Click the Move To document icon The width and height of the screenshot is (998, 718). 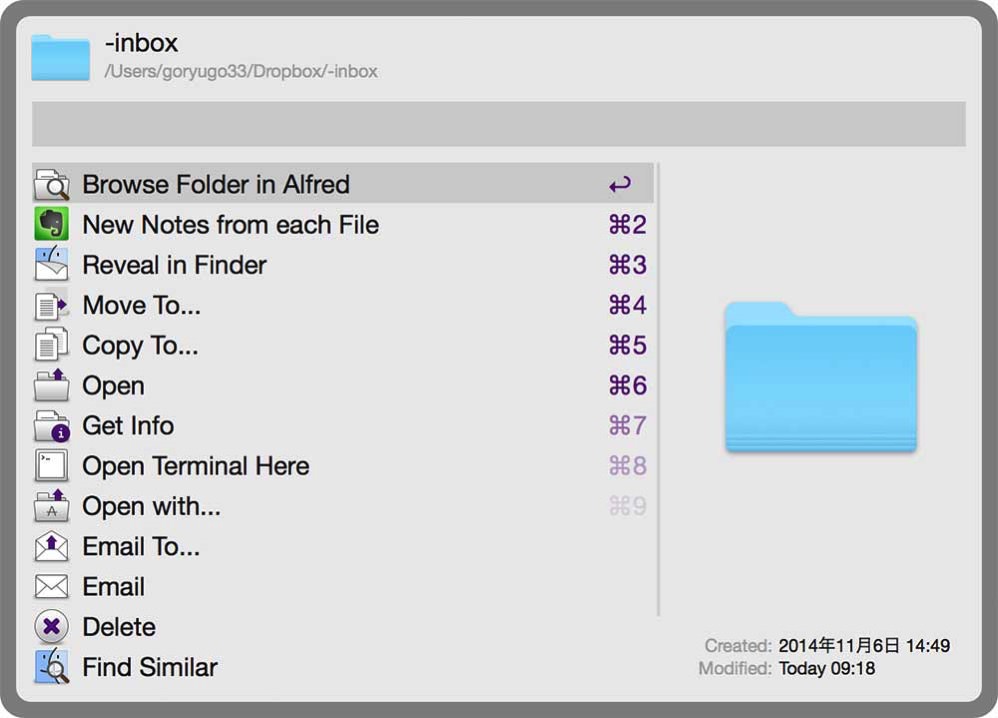pyautogui.click(x=51, y=305)
